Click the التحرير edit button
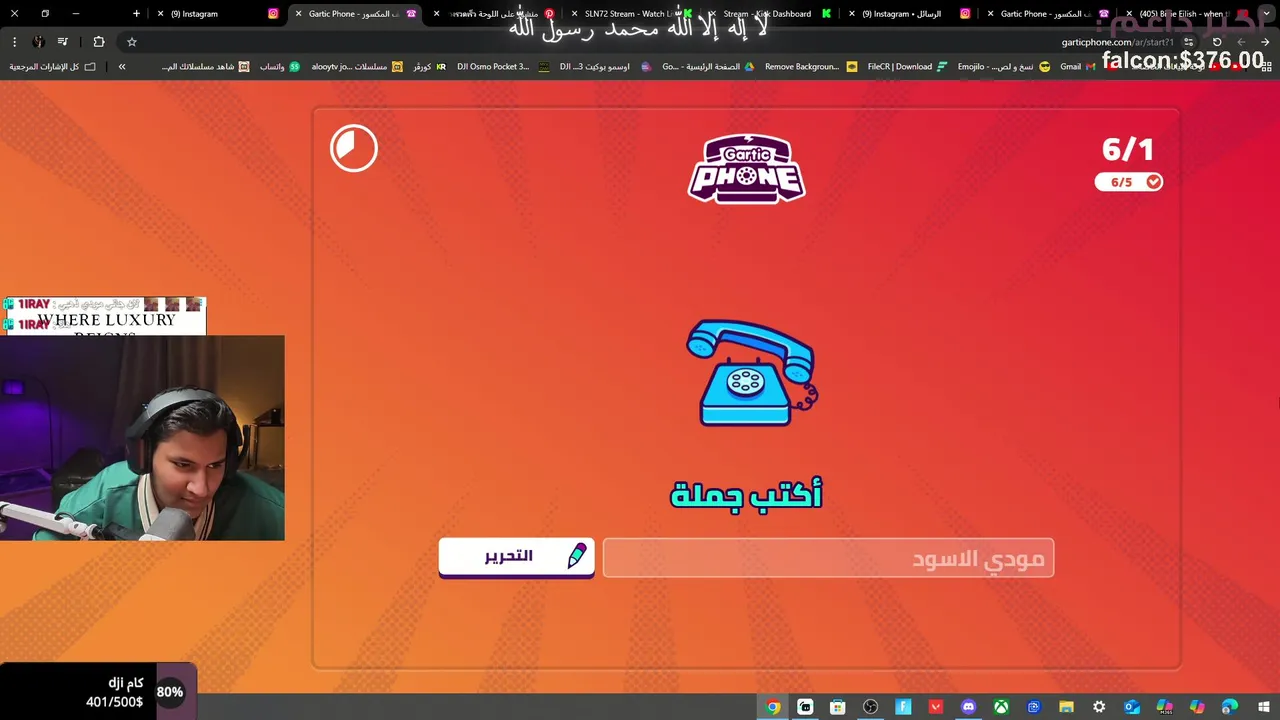 516,556
